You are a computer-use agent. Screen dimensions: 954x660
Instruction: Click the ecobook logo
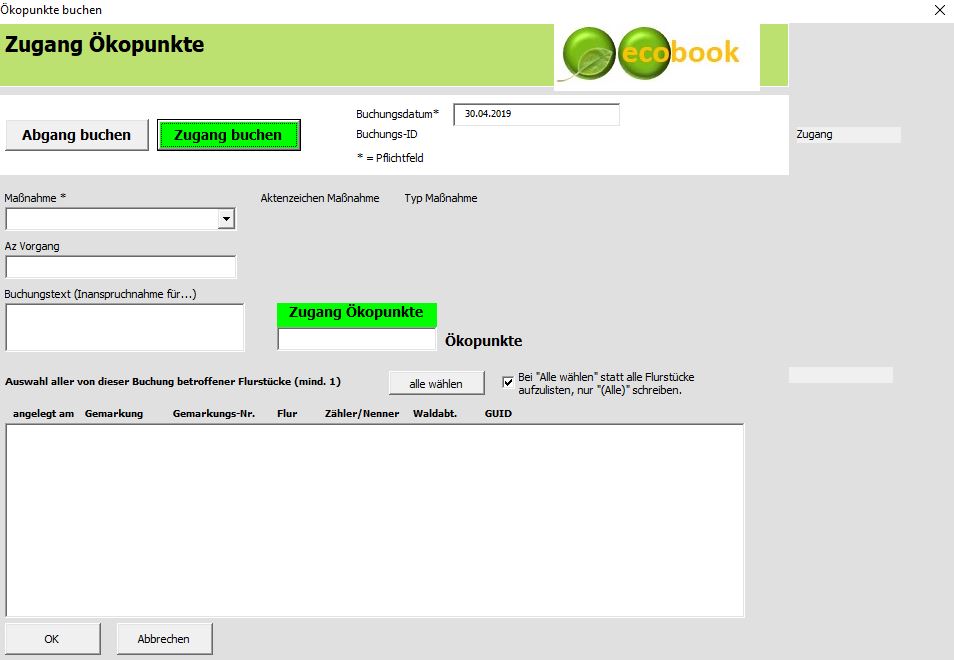click(x=656, y=54)
